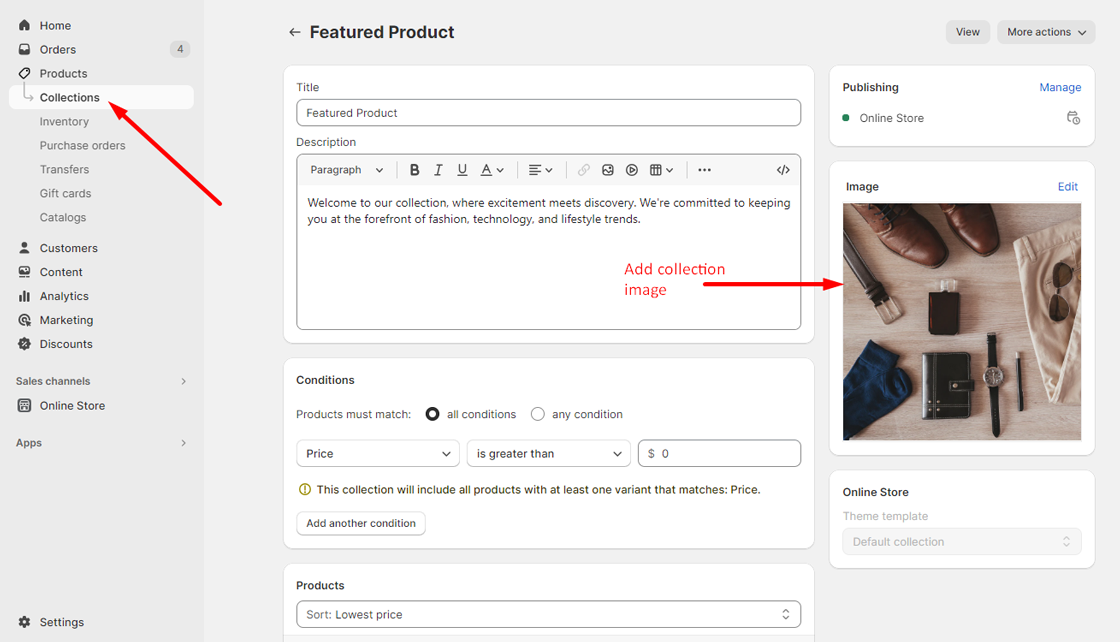
Task: Click the insert video icon
Action: pyautogui.click(x=632, y=170)
